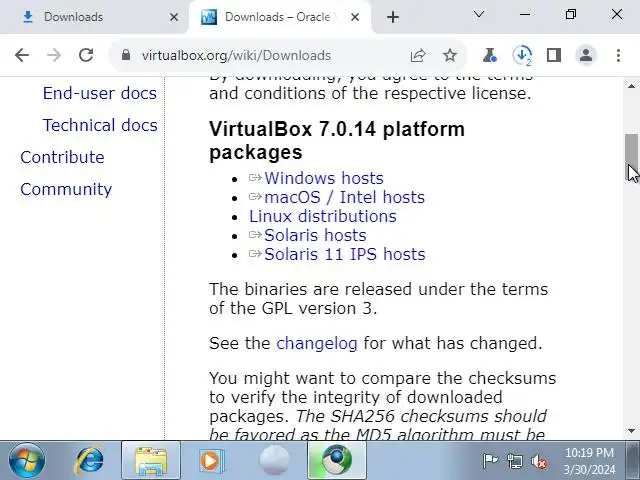Open the taskbar clock and date
640x480 pixels.
pyautogui.click(x=589, y=461)
